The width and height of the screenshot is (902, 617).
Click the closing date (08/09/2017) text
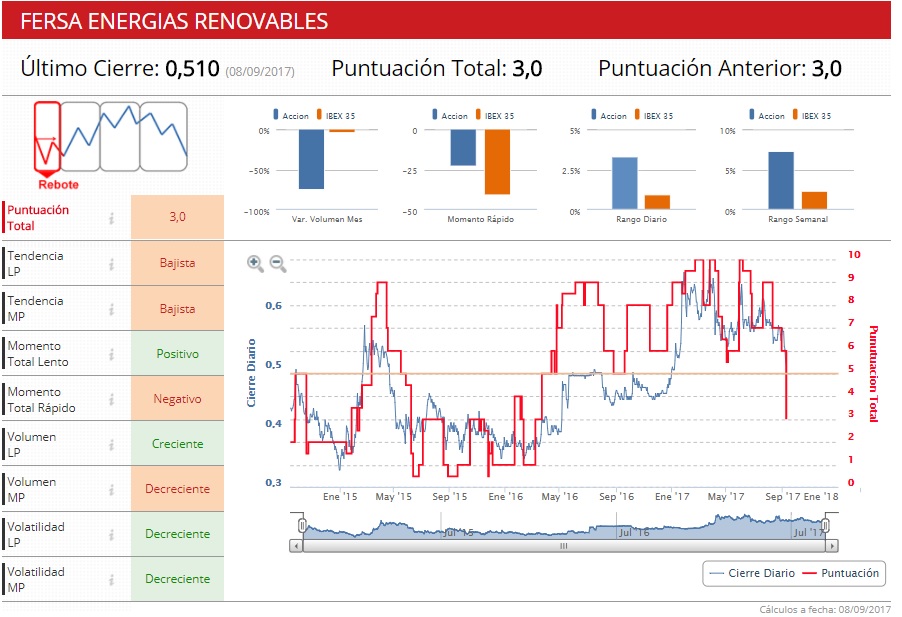pos(260,71)
